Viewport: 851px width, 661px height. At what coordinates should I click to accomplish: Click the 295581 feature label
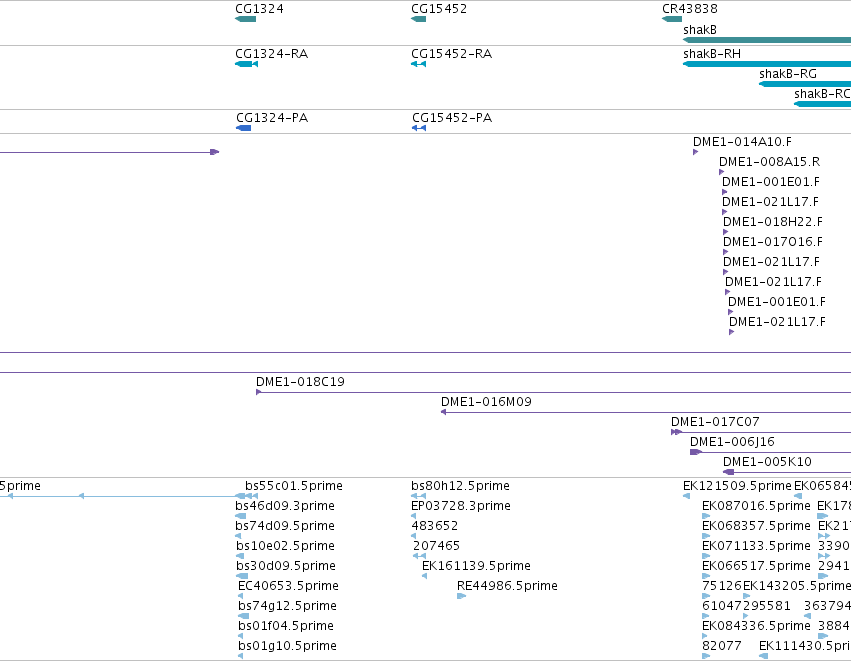coord(766,606)
